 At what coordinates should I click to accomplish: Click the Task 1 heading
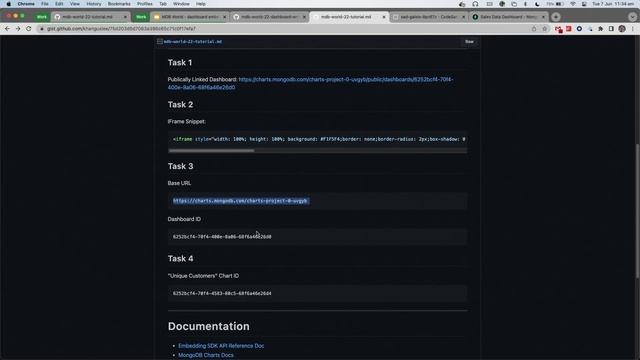[x=180, y=62]
